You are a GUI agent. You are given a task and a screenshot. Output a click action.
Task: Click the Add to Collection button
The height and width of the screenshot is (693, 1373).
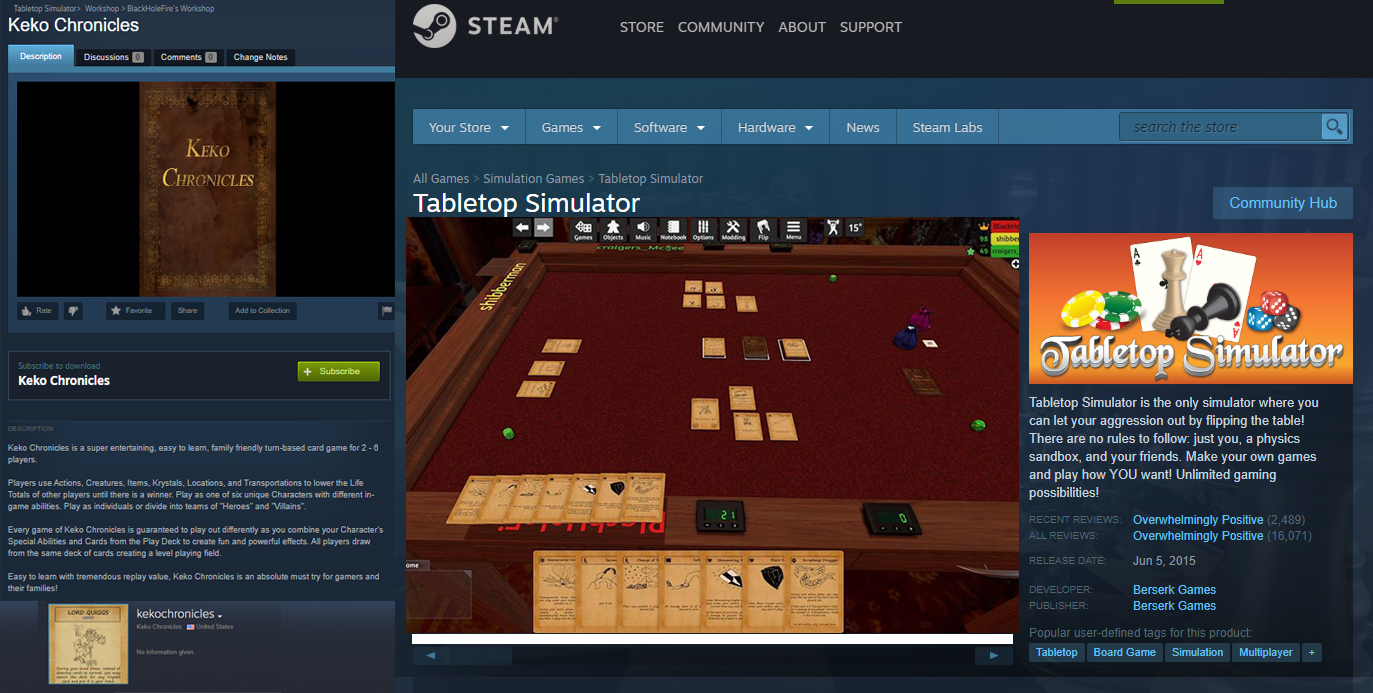tap(262, 311)
